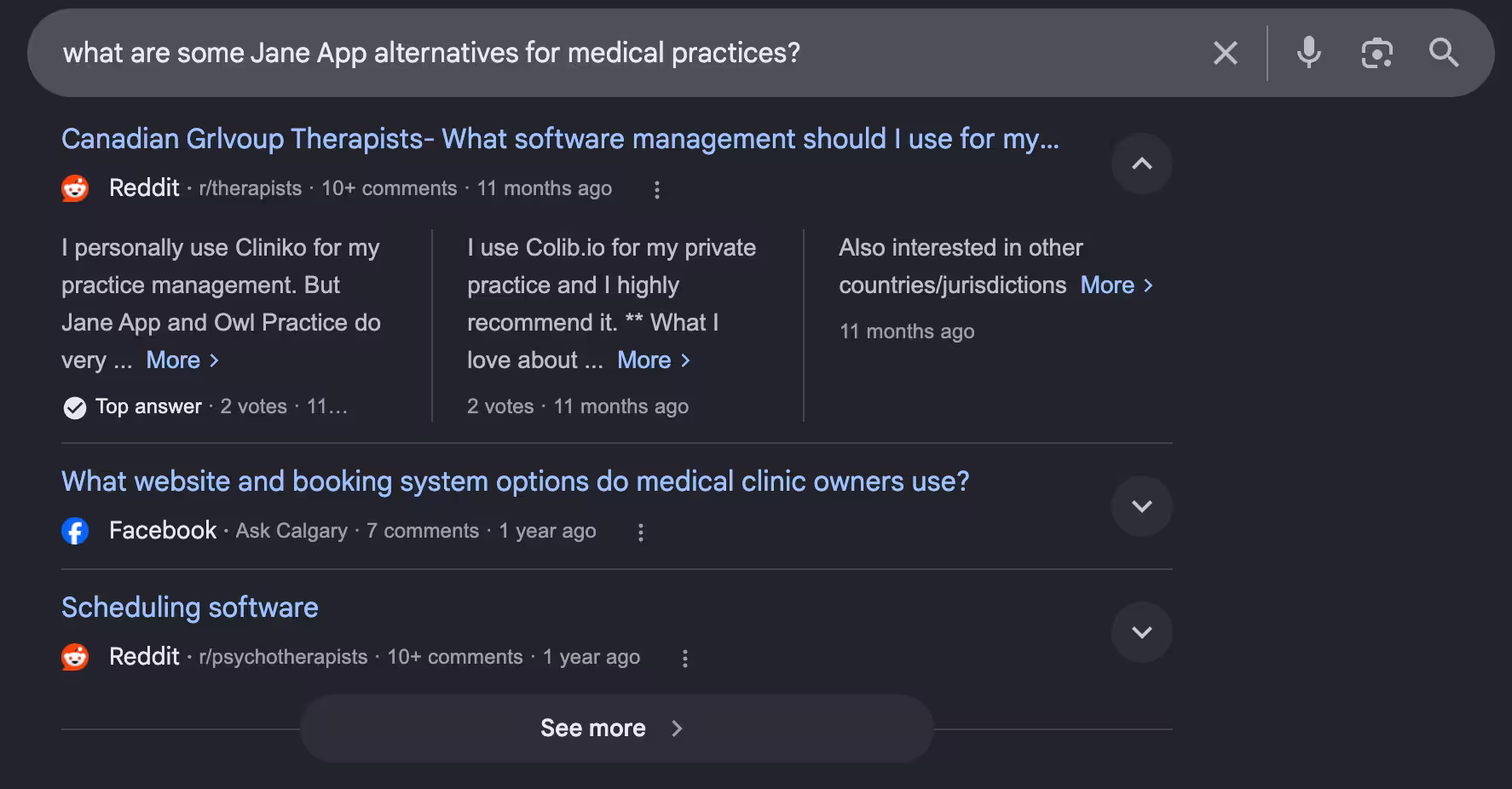The height and width of the screenshot is (789, 1512).
Task: Clear the search query with the X icon
Action: click(x=1225, y=53)
